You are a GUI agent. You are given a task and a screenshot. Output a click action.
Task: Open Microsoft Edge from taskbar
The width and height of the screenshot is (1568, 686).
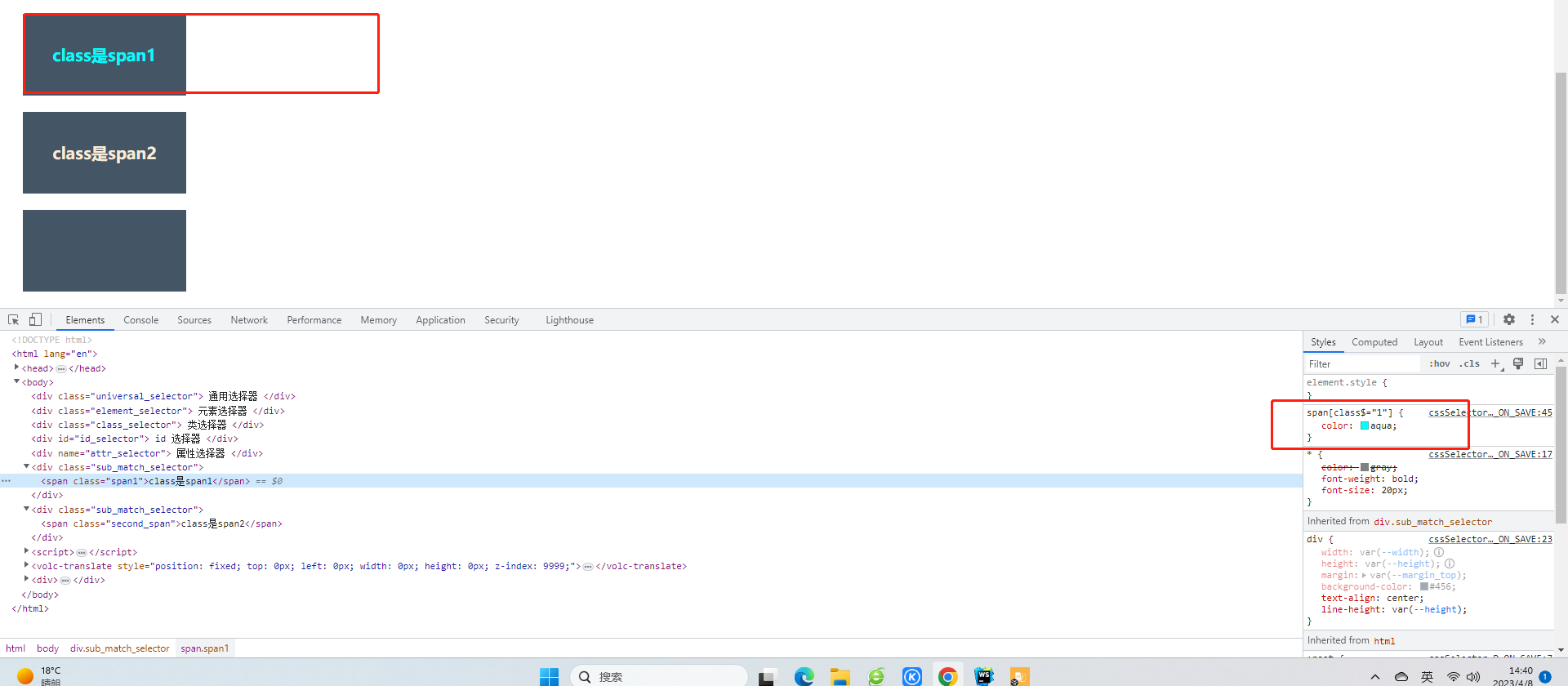pos(804,676)
